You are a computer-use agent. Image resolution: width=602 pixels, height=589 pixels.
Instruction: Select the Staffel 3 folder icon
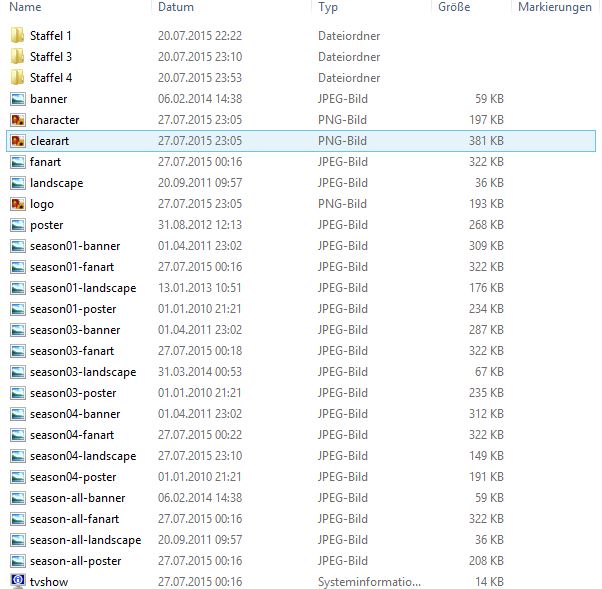[18, 57]
